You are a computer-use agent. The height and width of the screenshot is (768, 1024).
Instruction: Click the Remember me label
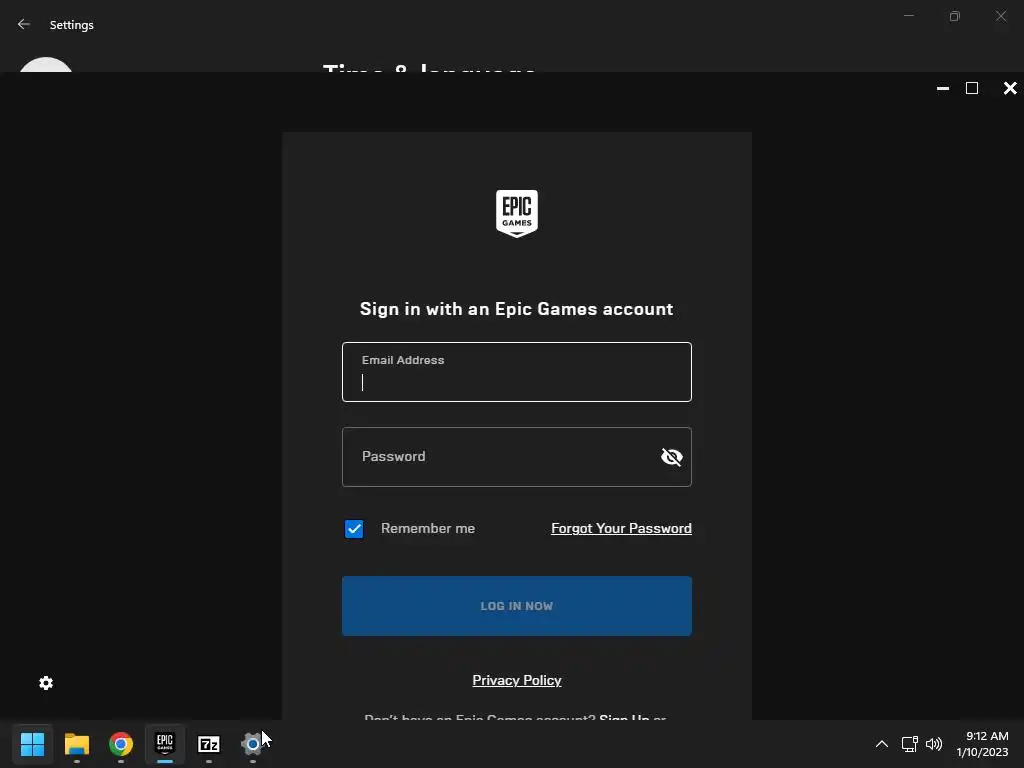[x=428, y=528]
